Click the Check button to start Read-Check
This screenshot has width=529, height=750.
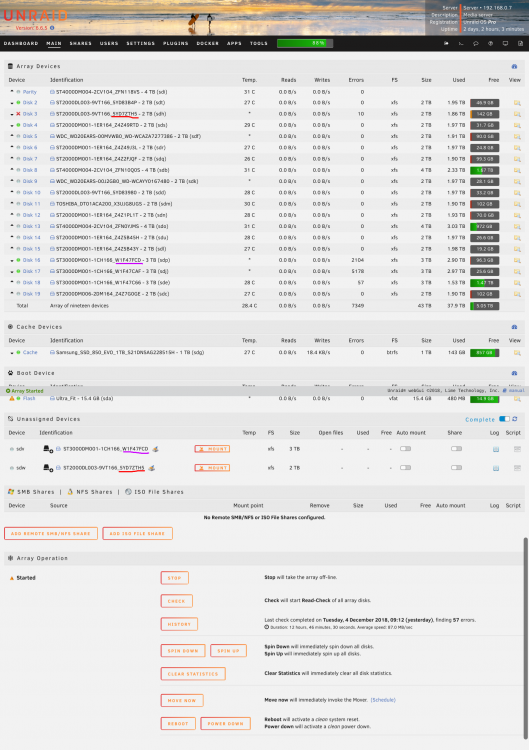(176, 601)
